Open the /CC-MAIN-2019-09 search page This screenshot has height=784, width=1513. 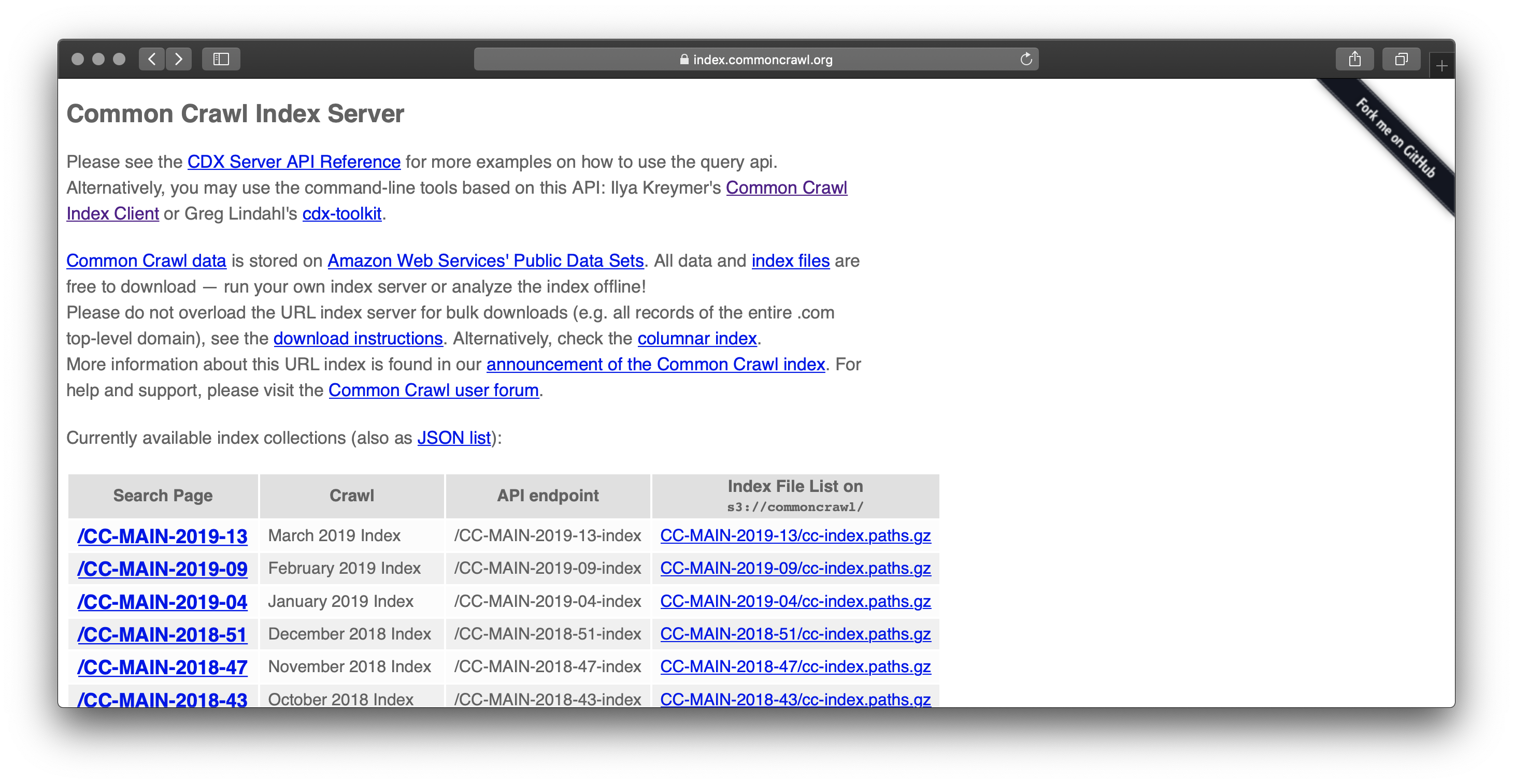(162, 569)
